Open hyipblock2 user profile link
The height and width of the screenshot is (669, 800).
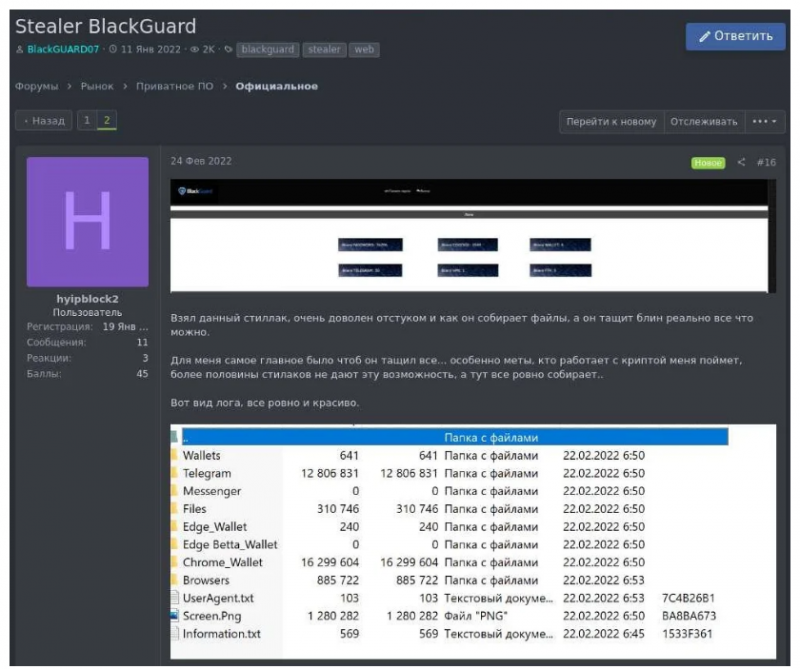coord(87,298)
